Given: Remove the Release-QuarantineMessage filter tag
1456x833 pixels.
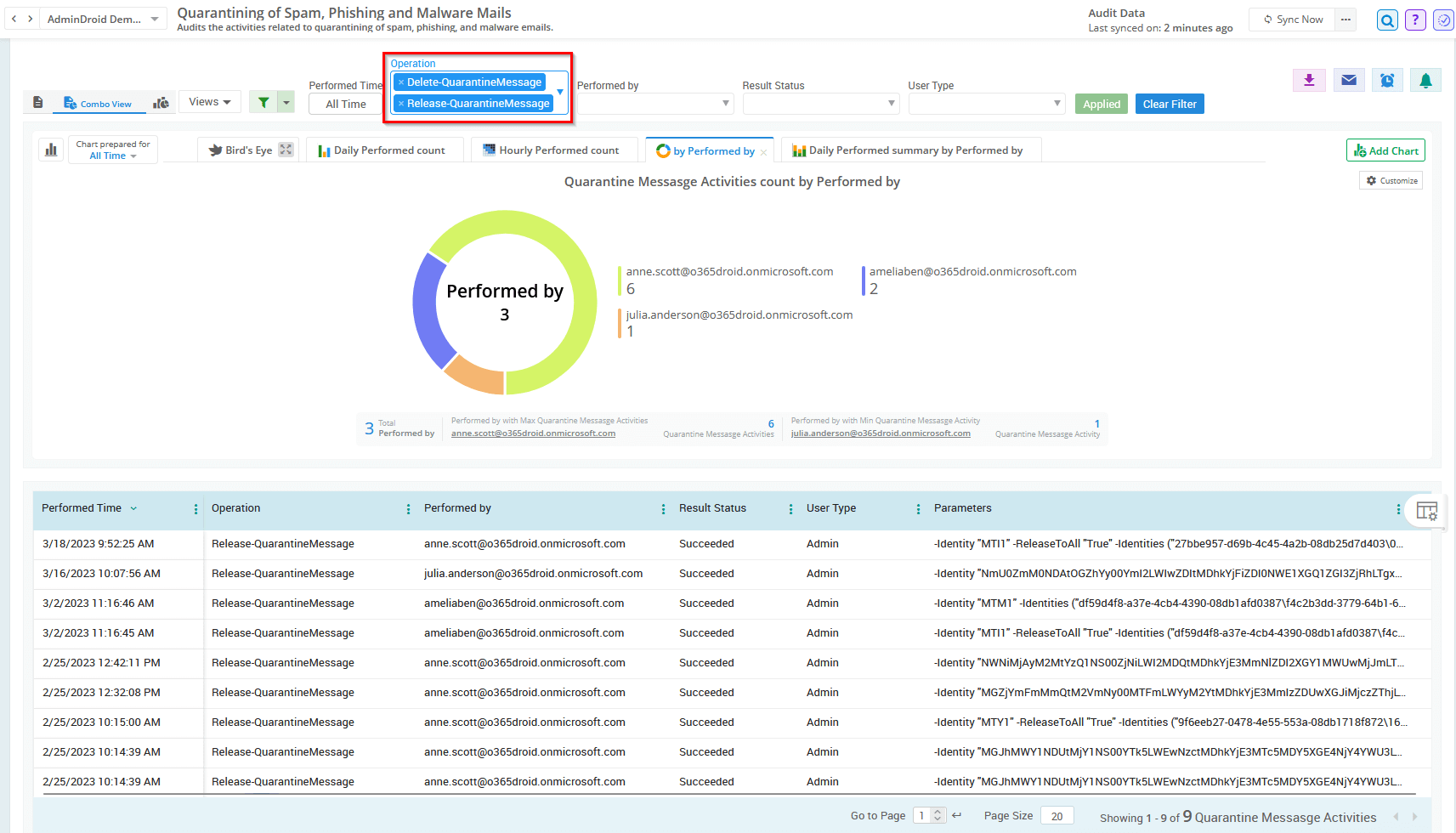Looking at the screenshot, I should point(401,104).
